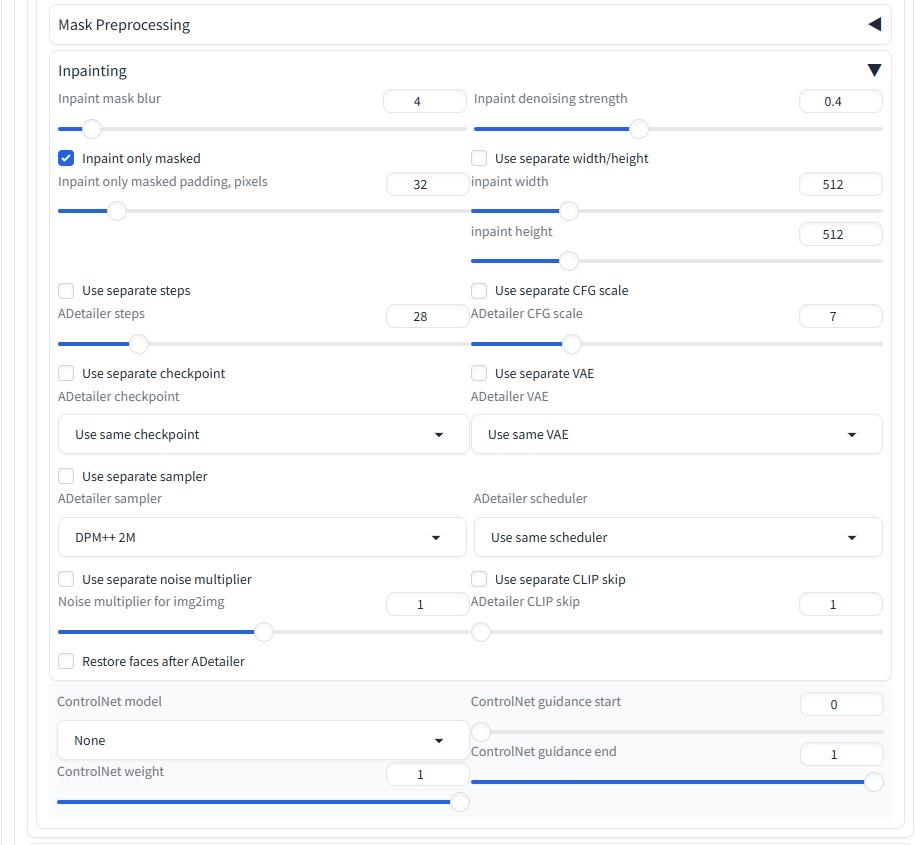
Task: Click the ControlNet weight number field
Action: click(x=427, y=775)
